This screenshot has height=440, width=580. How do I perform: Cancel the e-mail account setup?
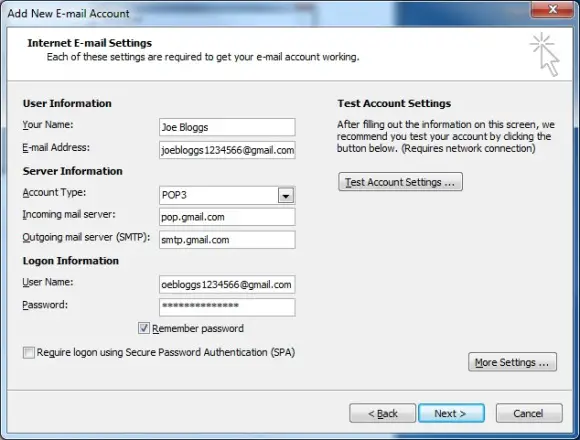click(x=529, y=413)
